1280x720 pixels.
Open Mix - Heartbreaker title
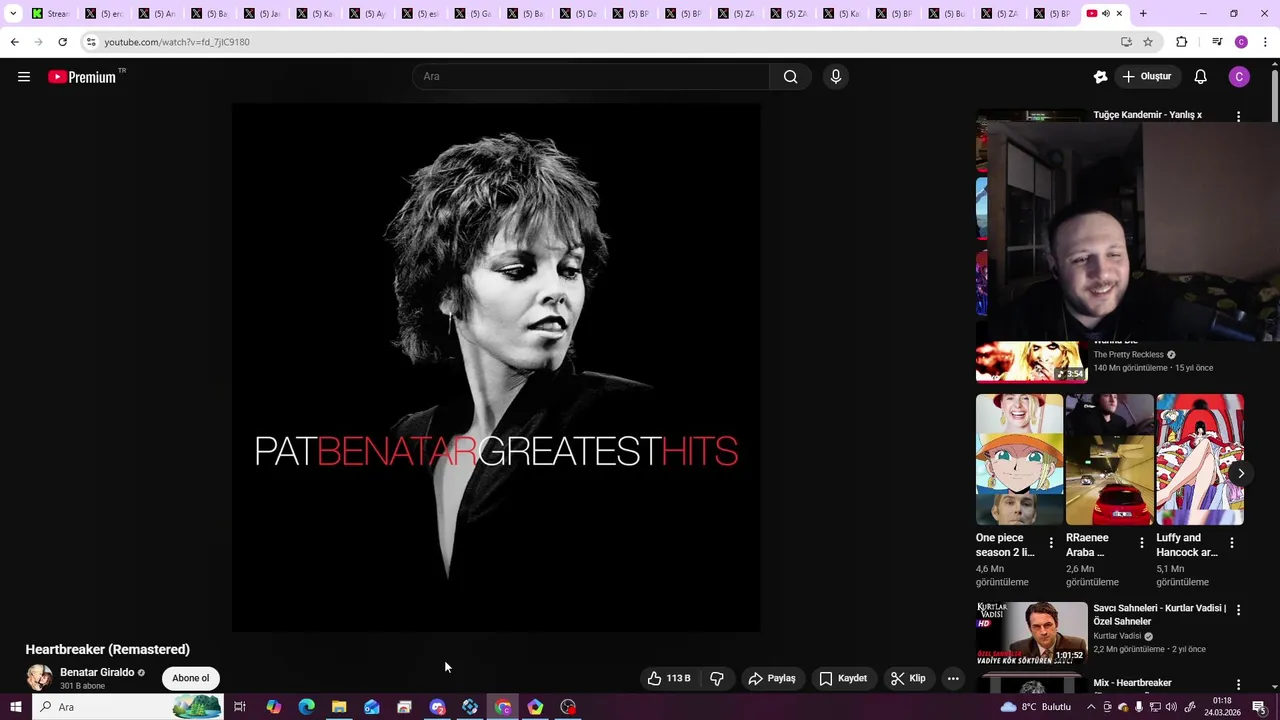click(x=1132, y=683)
